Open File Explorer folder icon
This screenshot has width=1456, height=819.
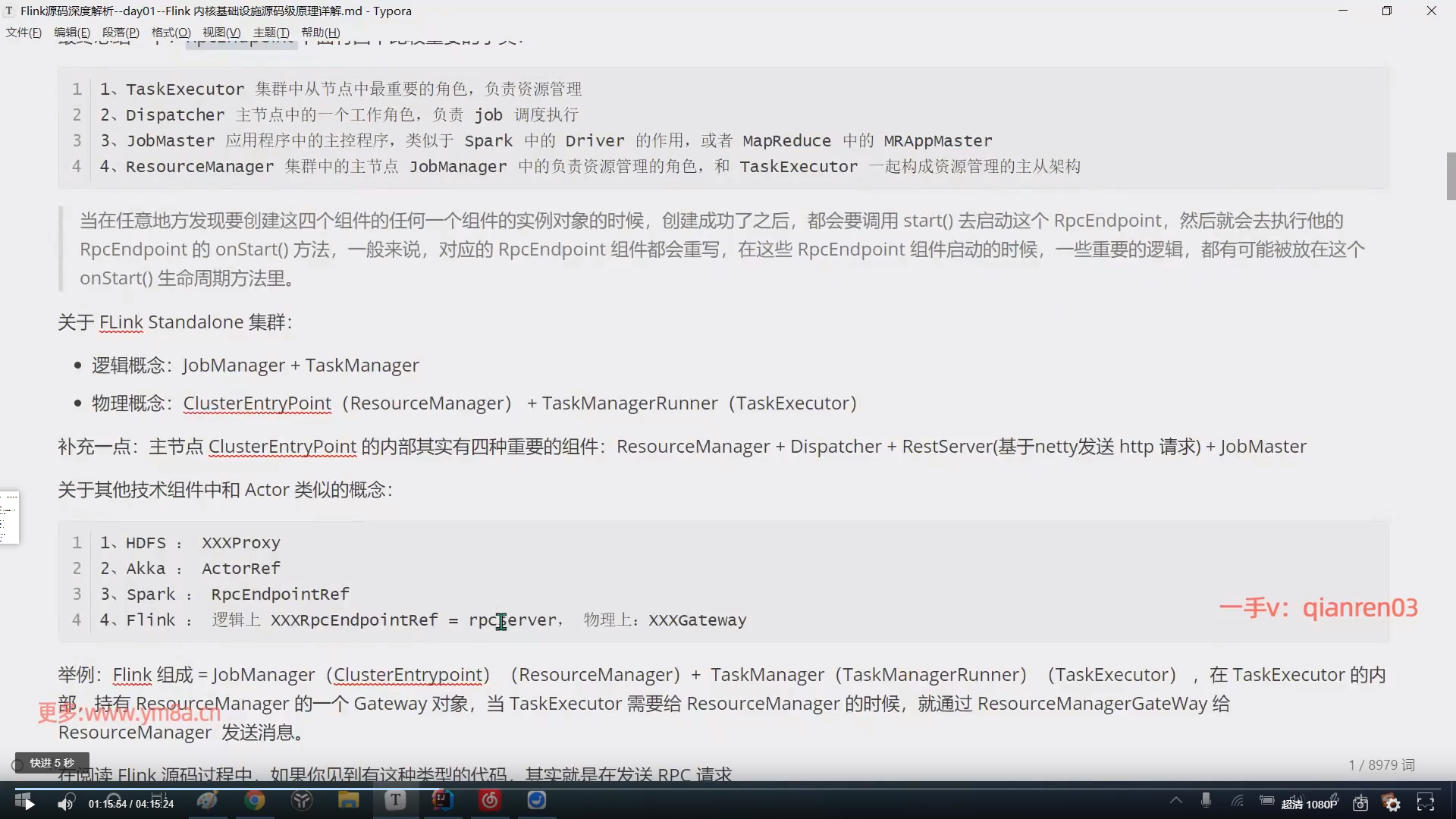[348, 801]
